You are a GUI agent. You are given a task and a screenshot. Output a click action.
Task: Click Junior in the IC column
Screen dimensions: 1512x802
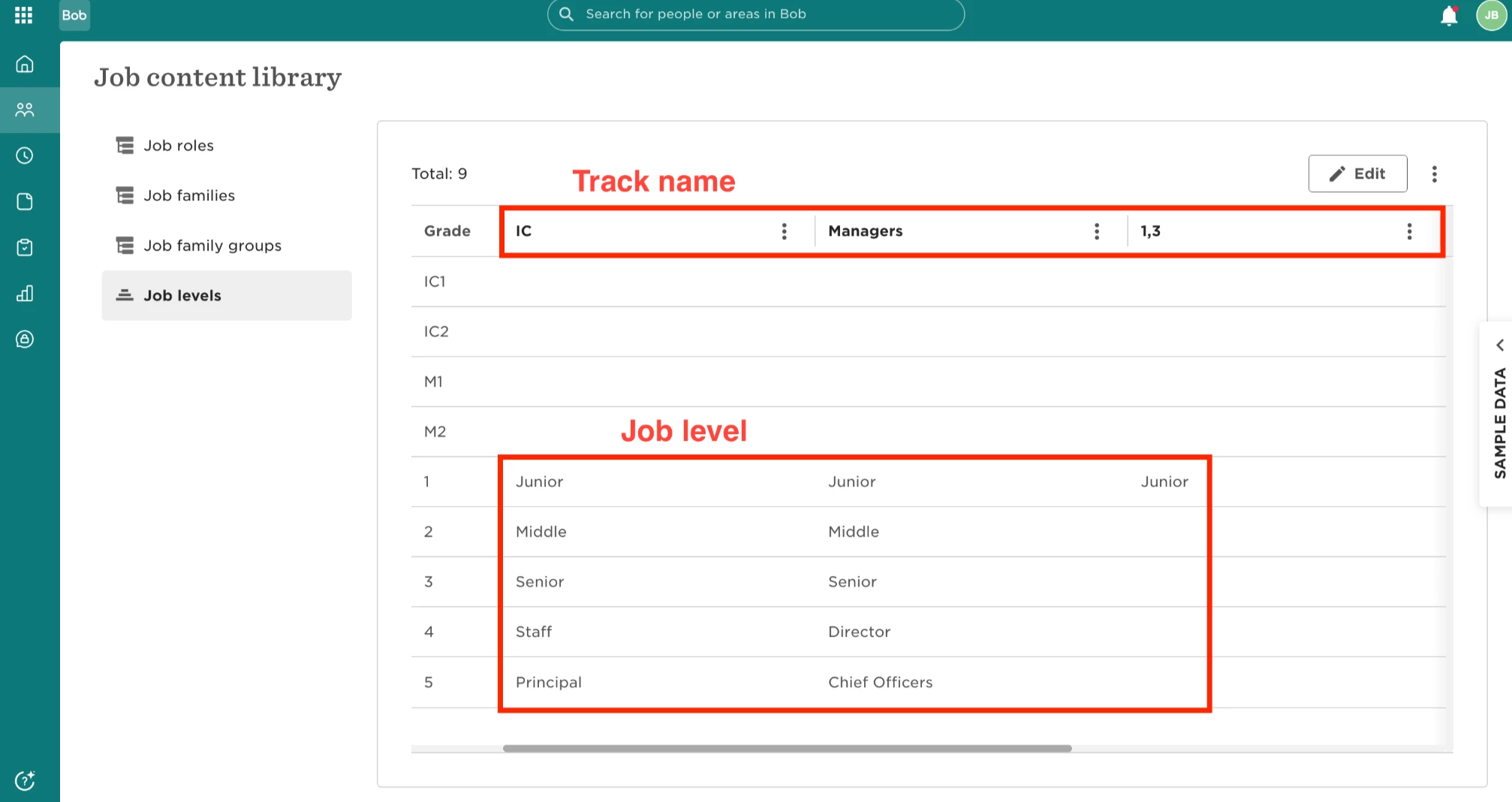(539, 482)
